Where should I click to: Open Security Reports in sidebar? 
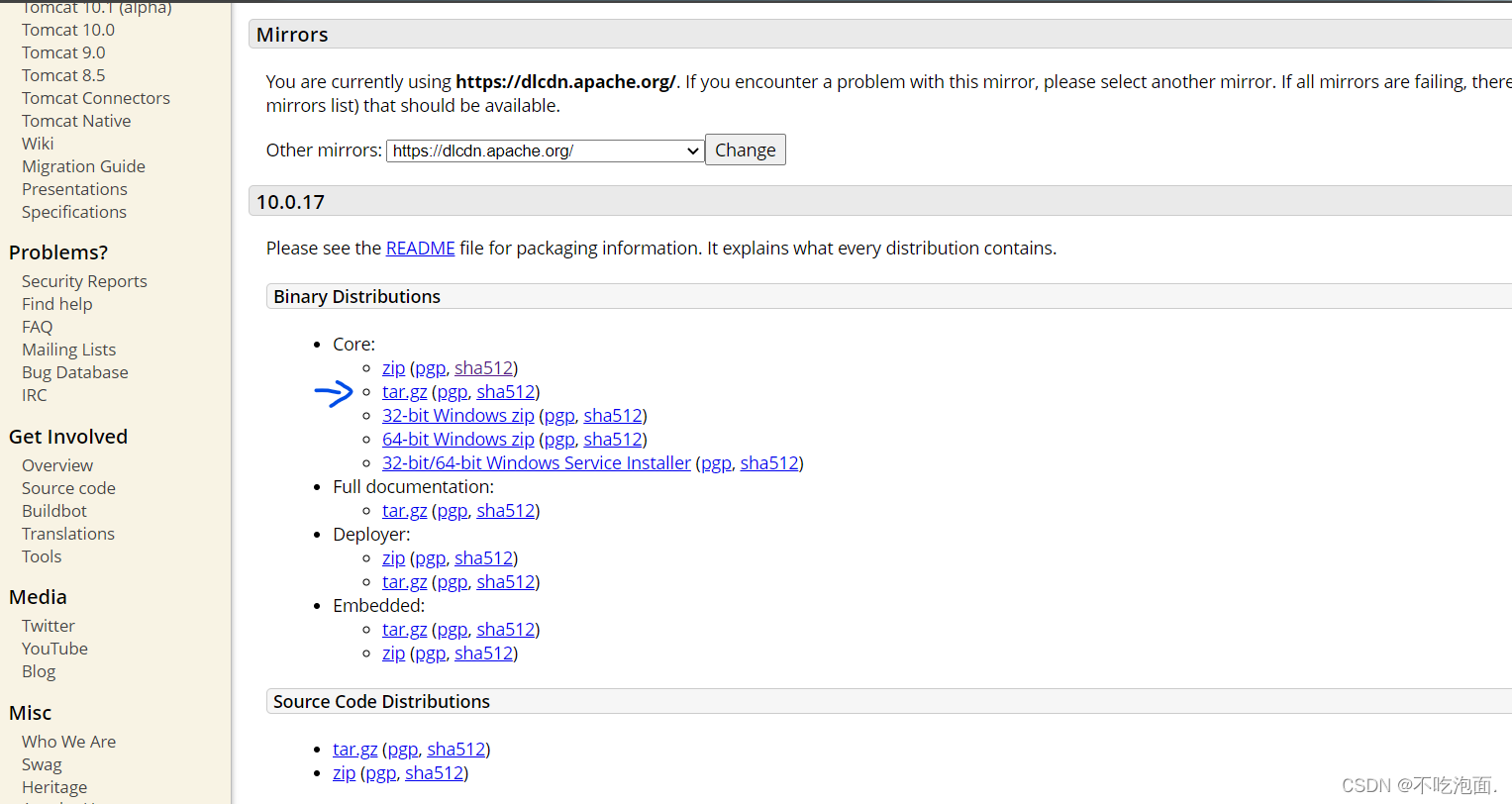pos(84,281)
